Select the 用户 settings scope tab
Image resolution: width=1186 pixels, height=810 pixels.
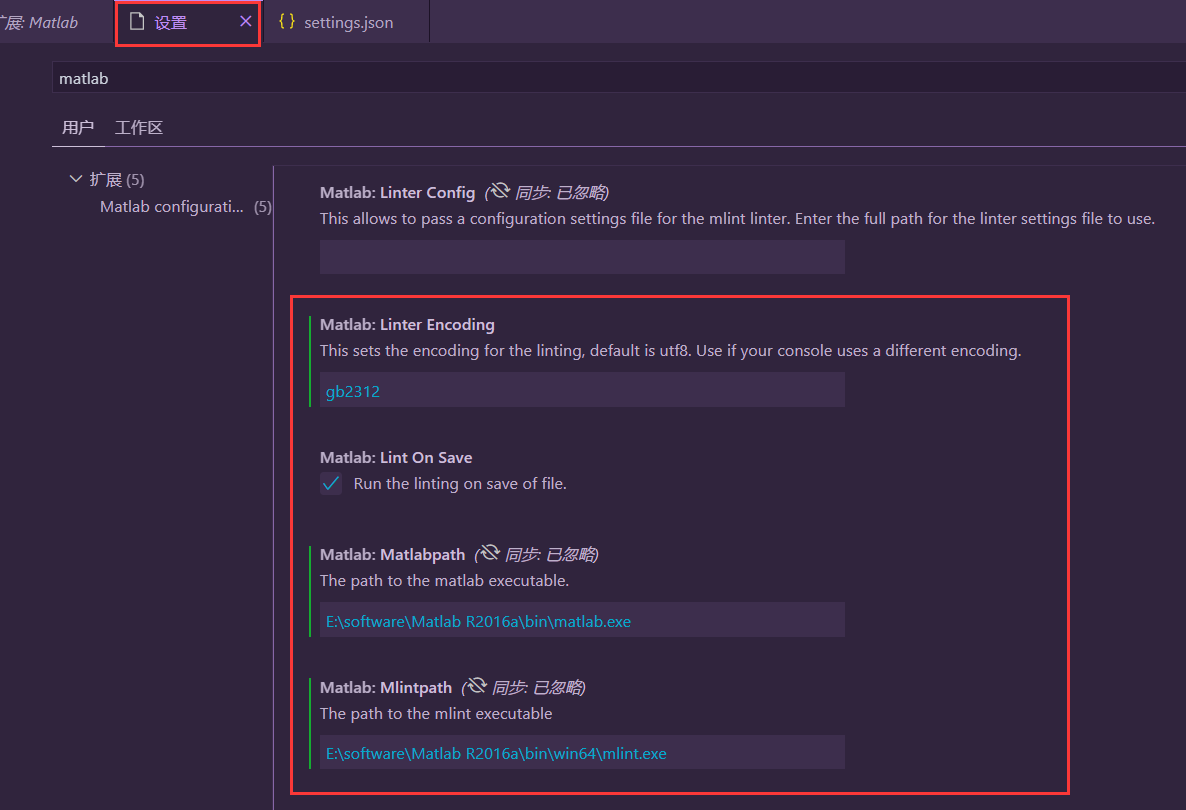[78, 127]
